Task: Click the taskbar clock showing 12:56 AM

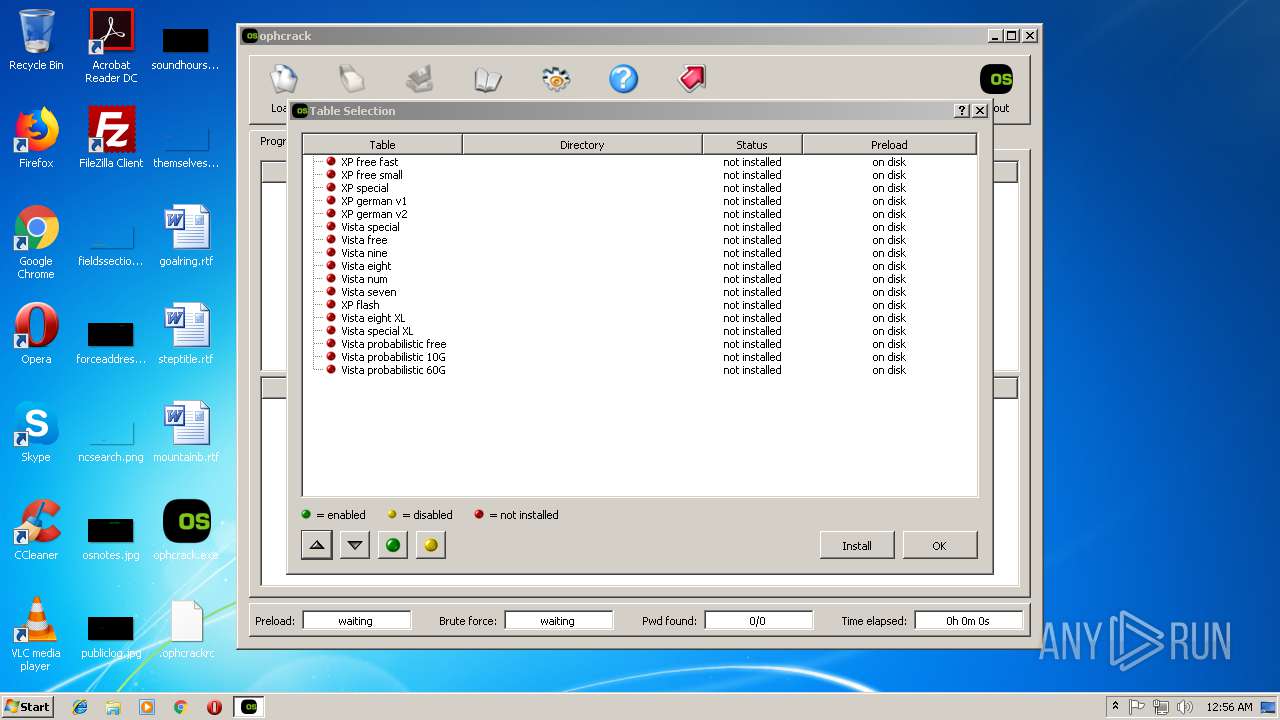Action: coord(1229,707)
